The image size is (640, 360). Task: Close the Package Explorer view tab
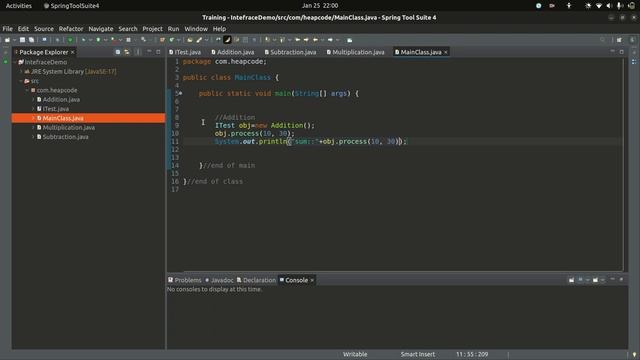coord(72,52)
